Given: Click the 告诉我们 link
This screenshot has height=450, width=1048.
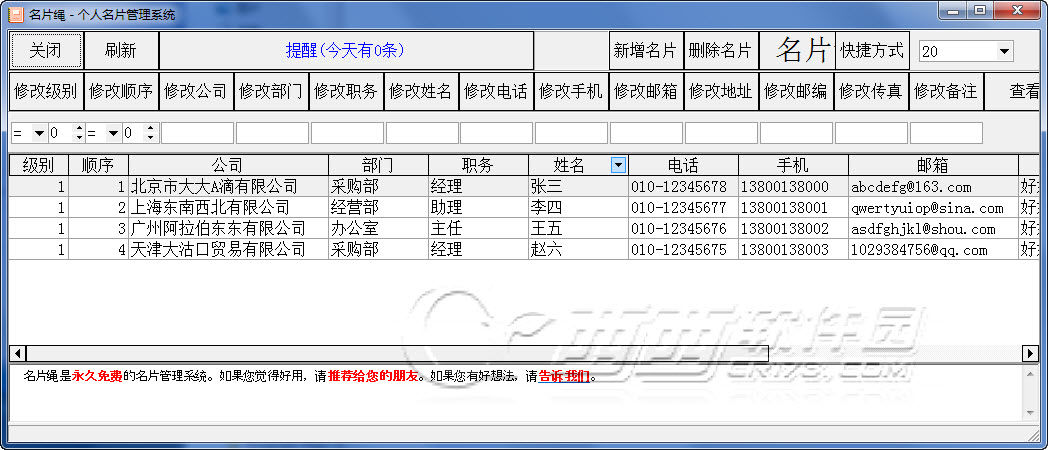Looking at the screenshot, I should (x=563, y=376).
